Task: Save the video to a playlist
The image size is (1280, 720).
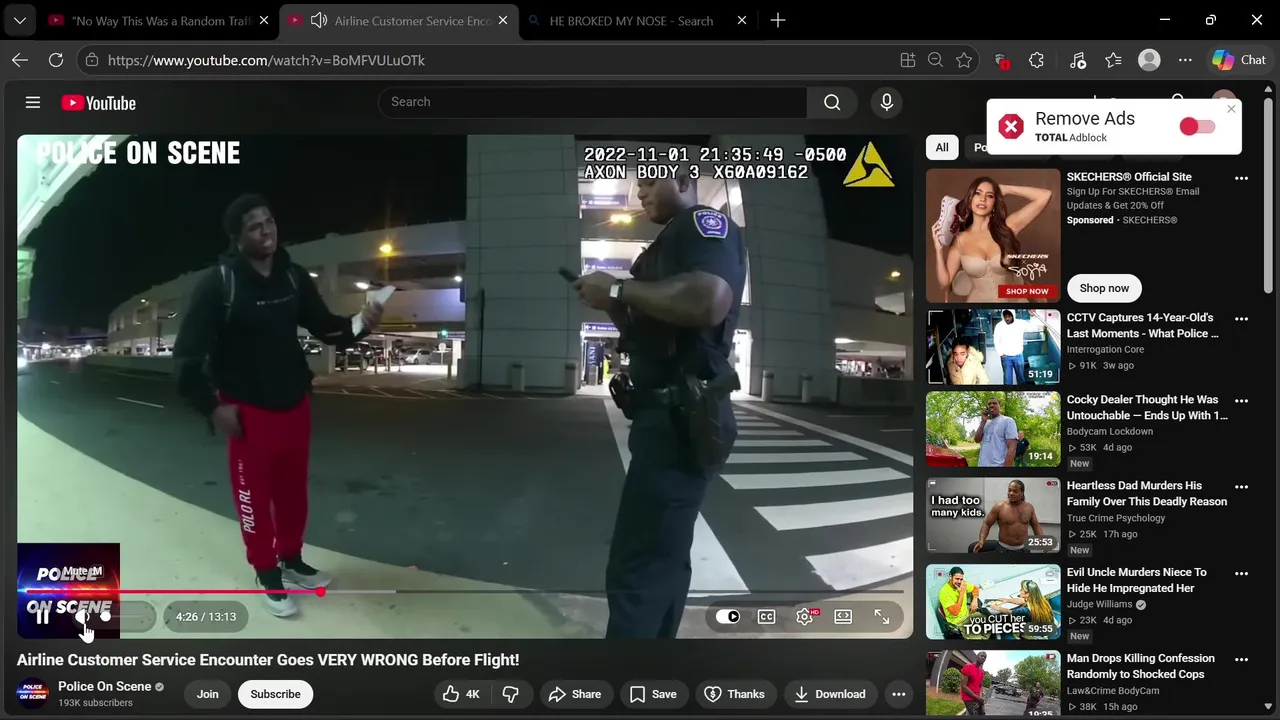Action: 653,694
